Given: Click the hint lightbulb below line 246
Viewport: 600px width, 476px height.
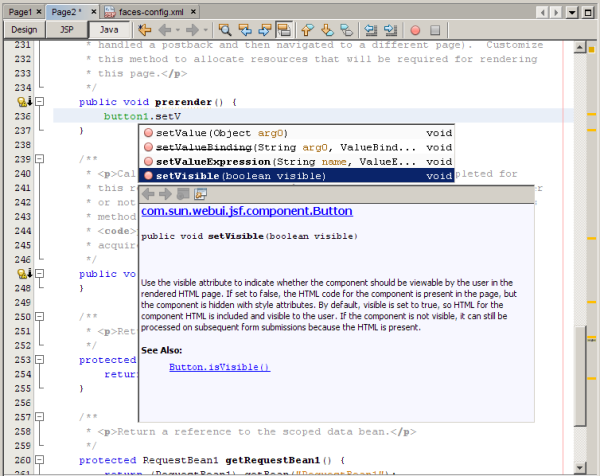Looking at the screenshot, I should 23,274.
